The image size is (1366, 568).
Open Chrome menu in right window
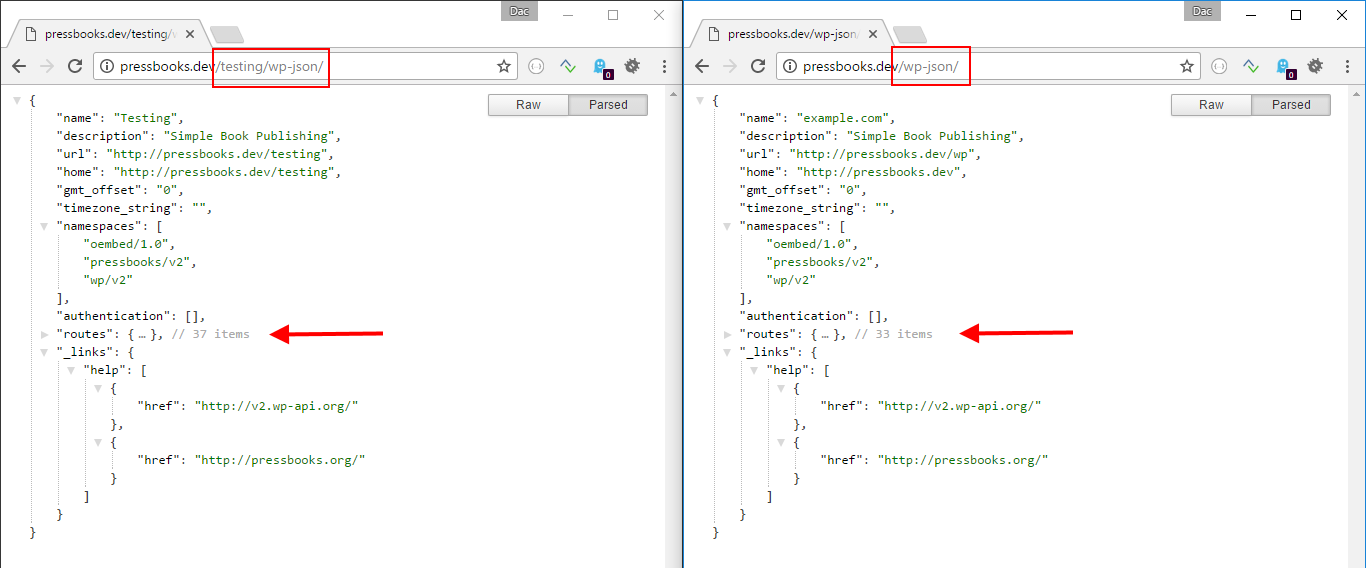(x=1348, y=66)
